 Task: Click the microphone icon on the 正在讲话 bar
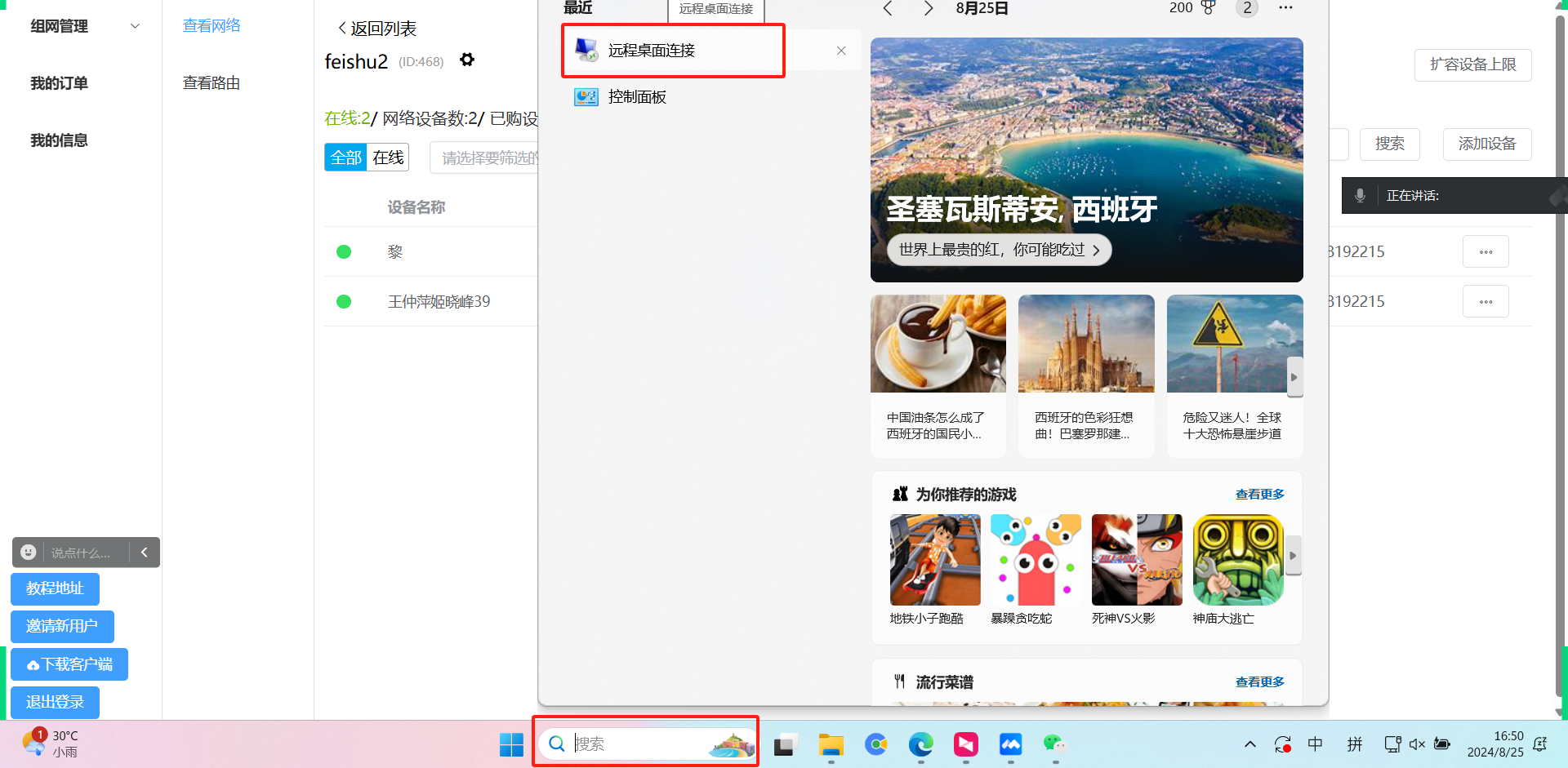click(1360, 196)
